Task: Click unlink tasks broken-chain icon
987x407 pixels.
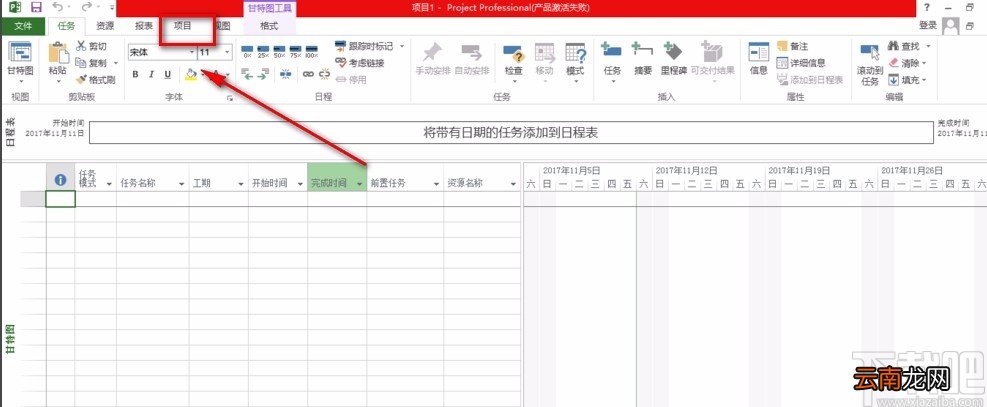Action: (x=324, y=74)
